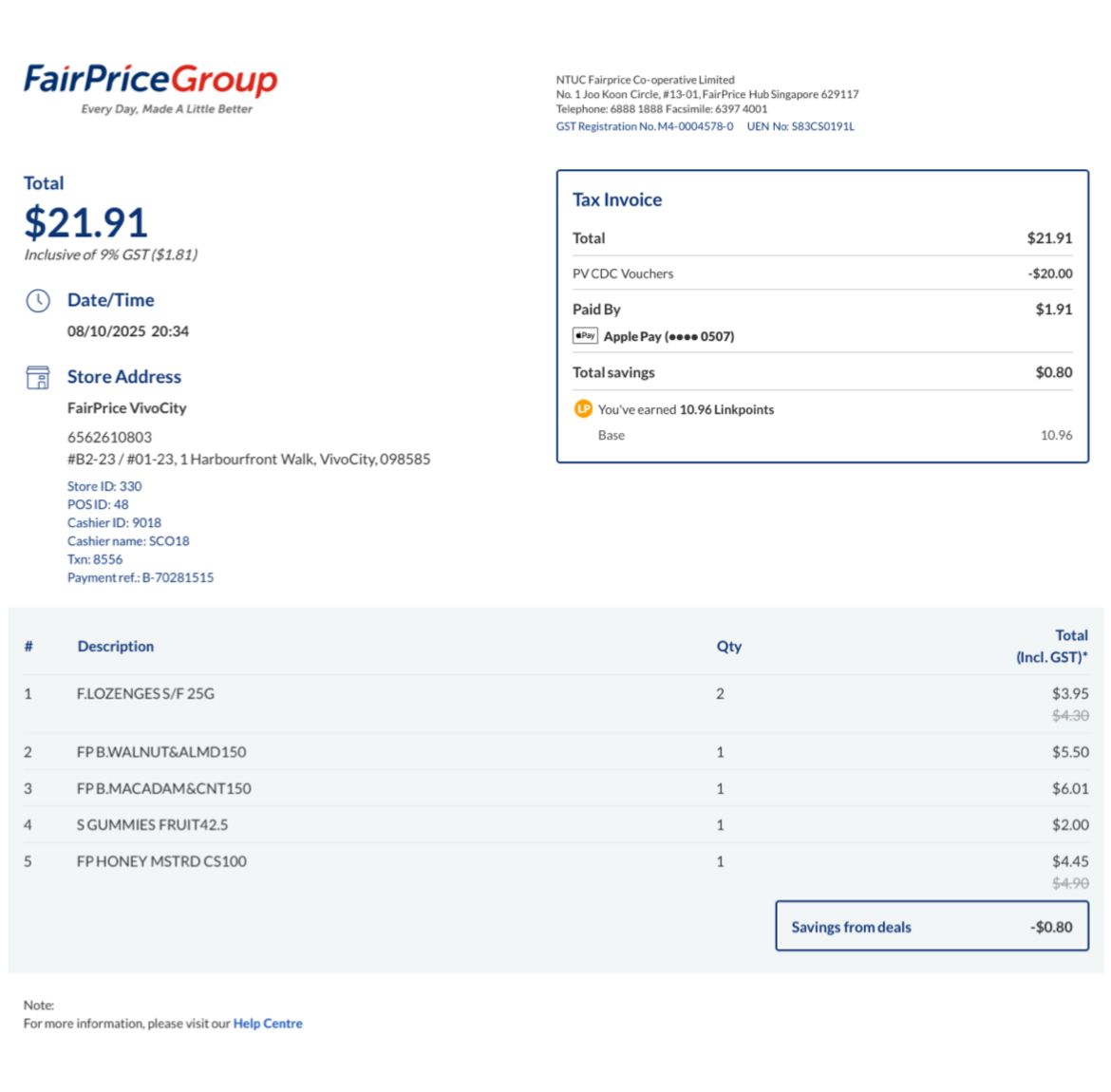Select Payment ref.: B-70281515

pos(141,577)
